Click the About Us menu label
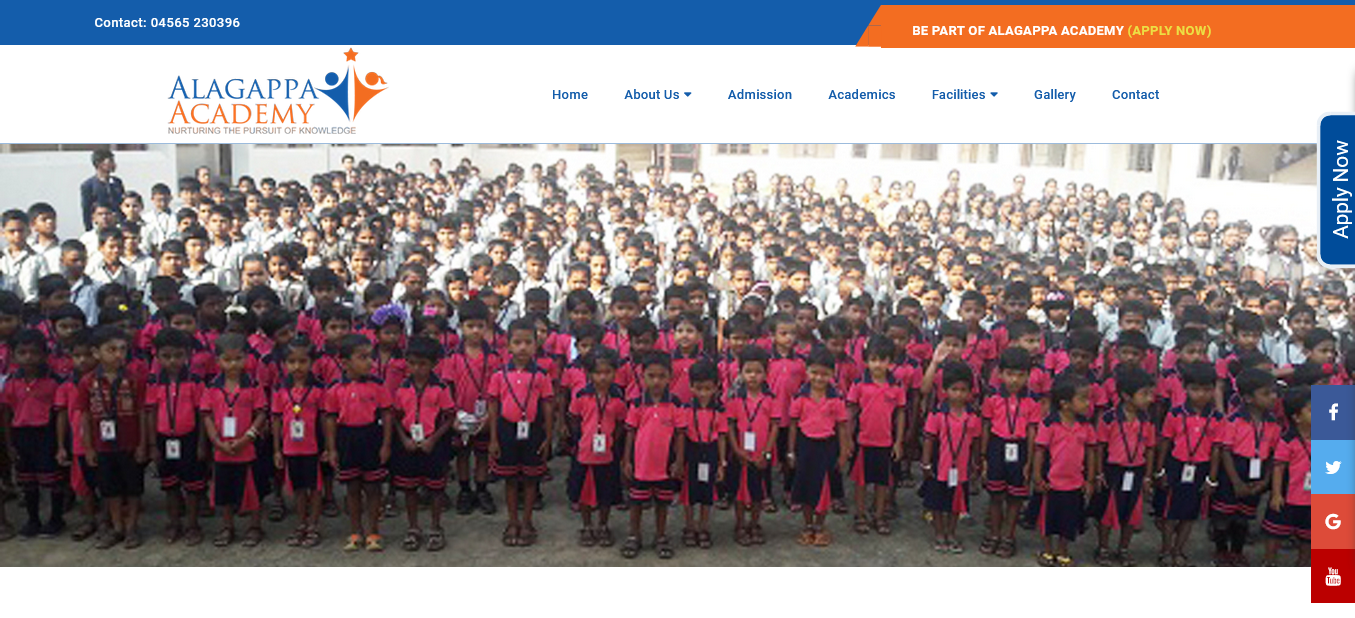 click(652, 95)
